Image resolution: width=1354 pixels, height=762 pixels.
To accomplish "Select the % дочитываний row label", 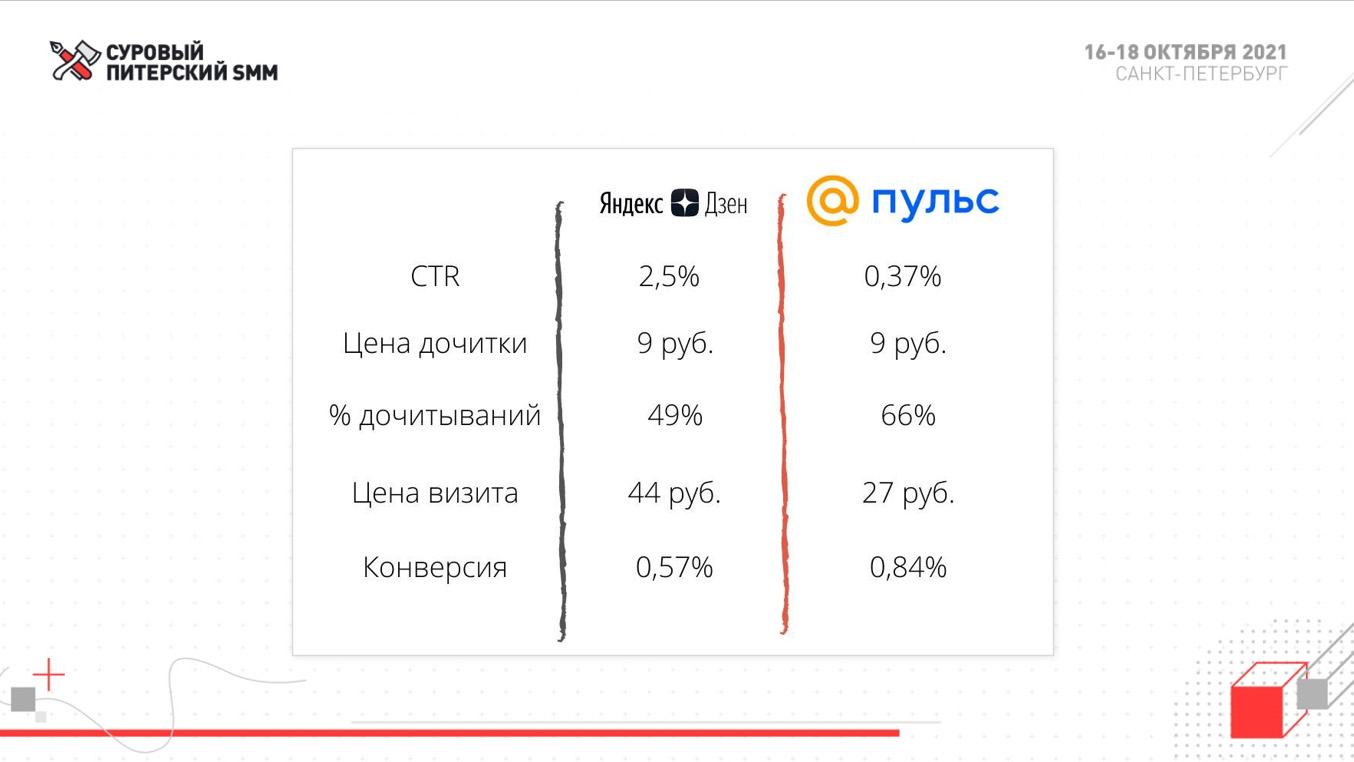I will [x=435, y=415].
